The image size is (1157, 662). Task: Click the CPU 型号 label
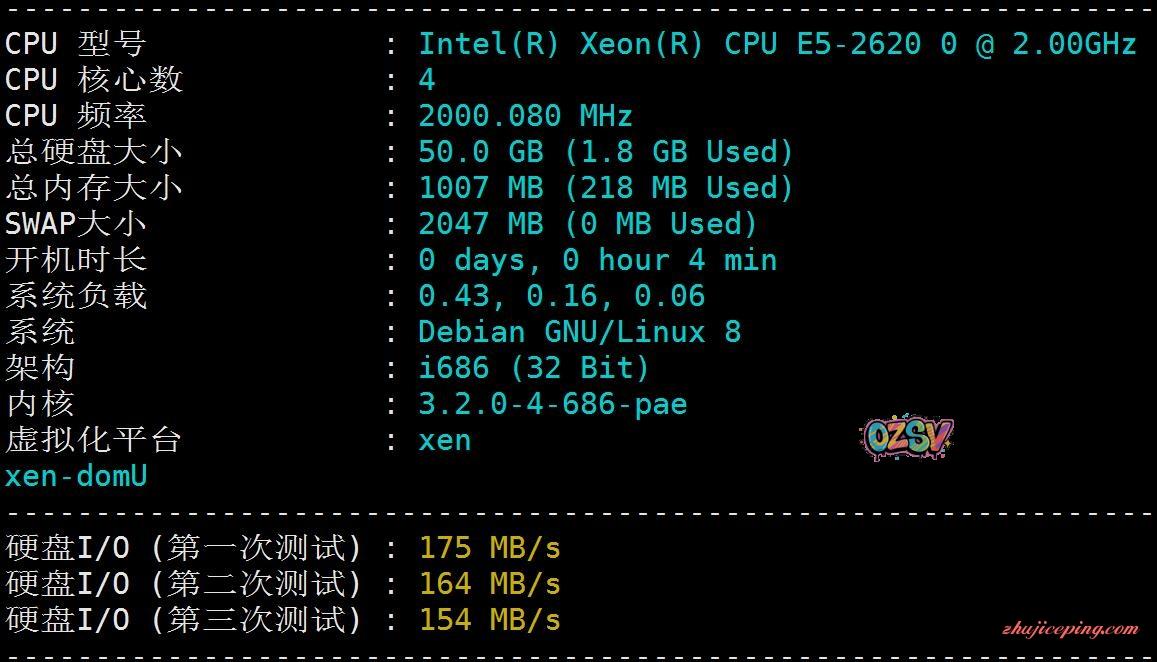[x=75, y=44]
